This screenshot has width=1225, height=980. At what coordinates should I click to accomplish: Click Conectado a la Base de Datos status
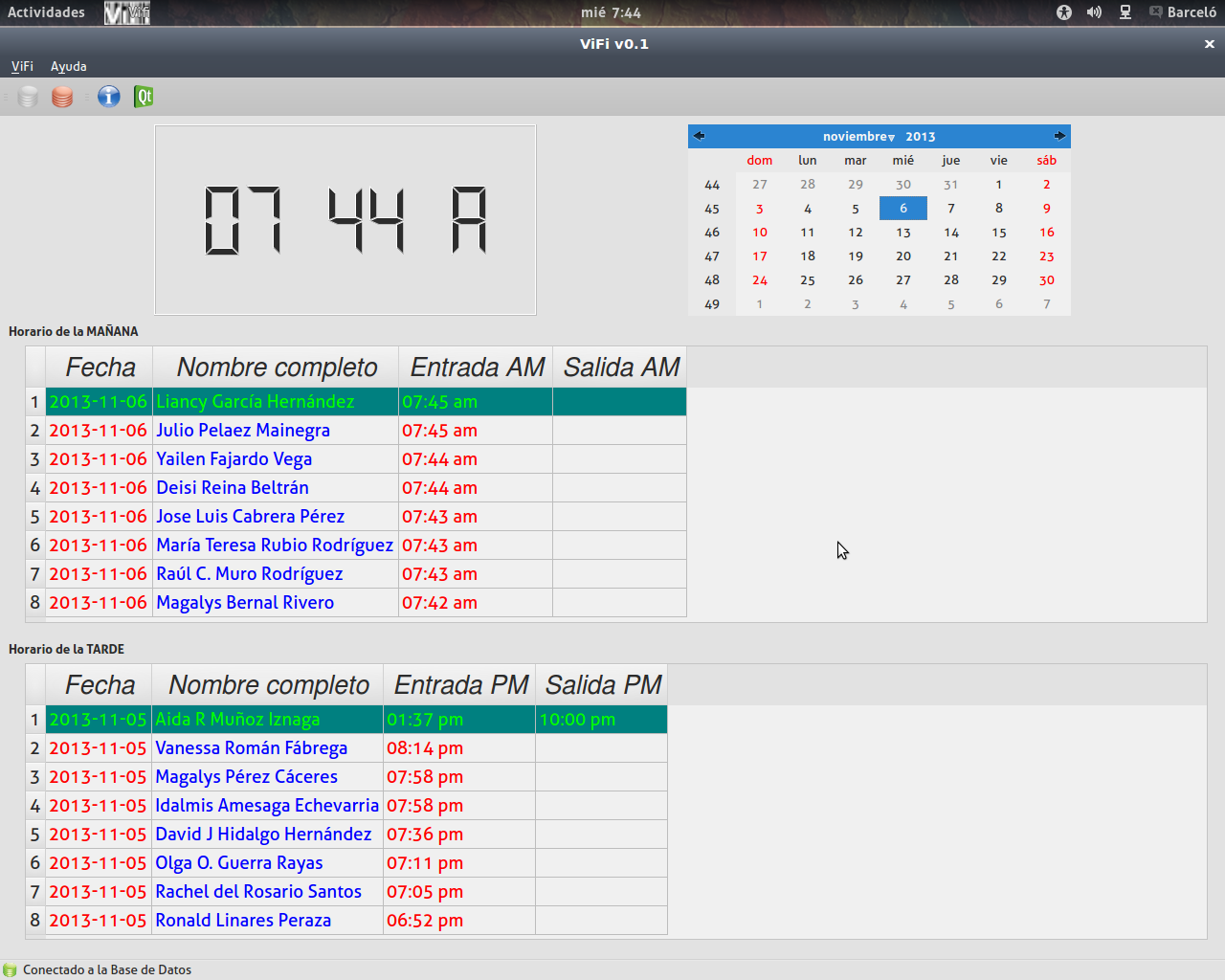click(x=107, y=969)
